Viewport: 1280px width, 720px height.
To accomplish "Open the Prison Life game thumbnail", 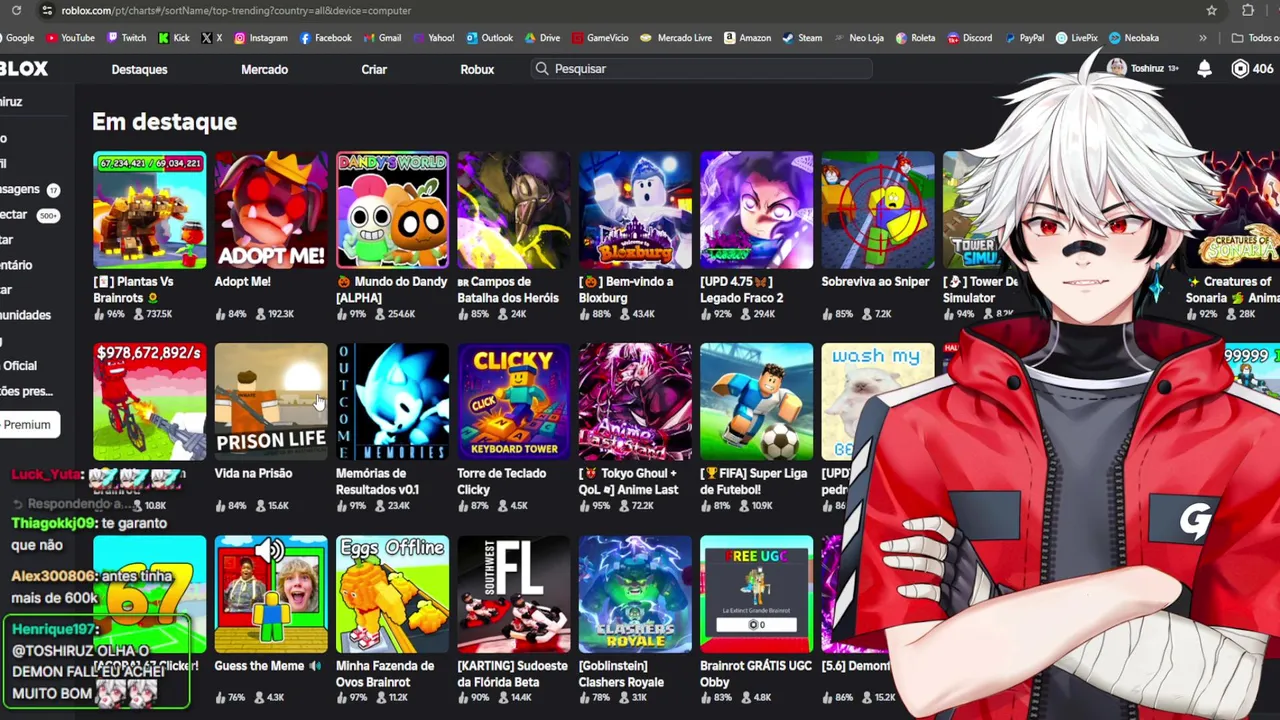I will [x=271, y=402].
